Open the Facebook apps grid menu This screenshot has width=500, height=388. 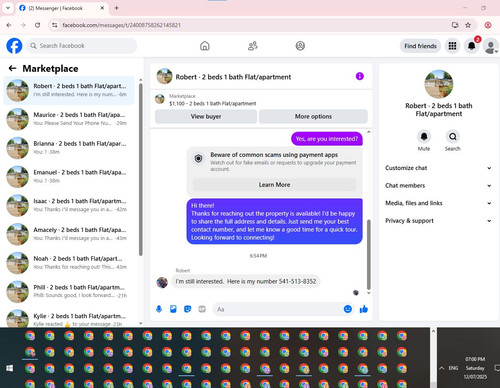[x=452, y=46]
